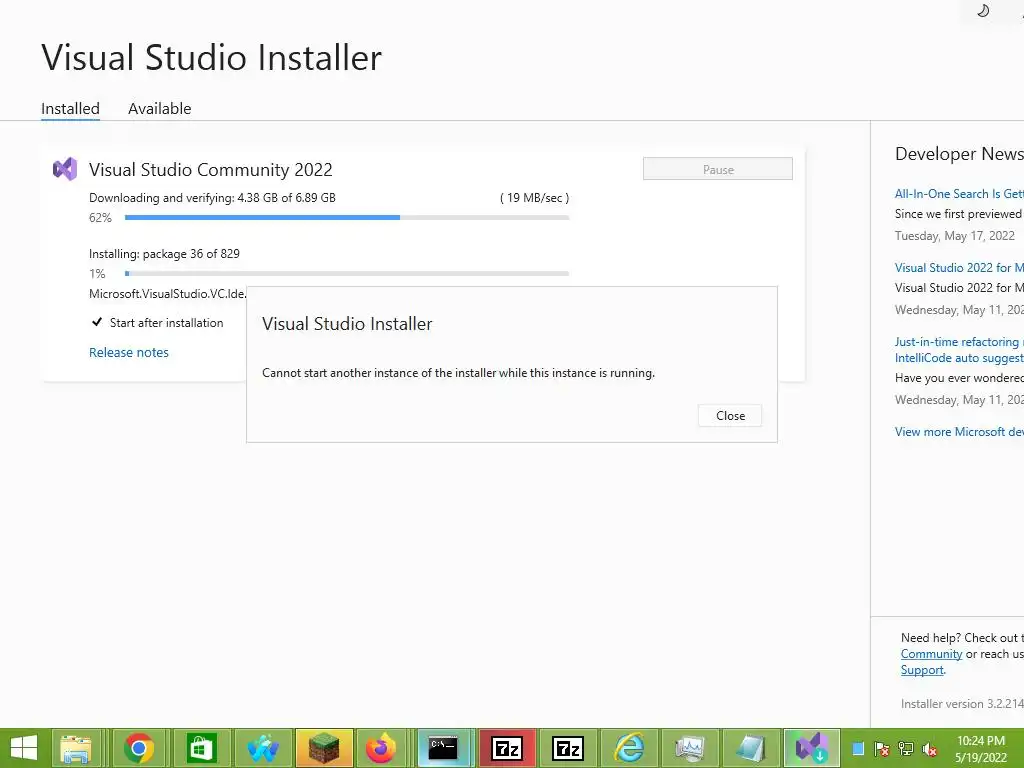Click the Have you ever wondered text
This screenshot has width=1024, height=768.
point(959,377)
